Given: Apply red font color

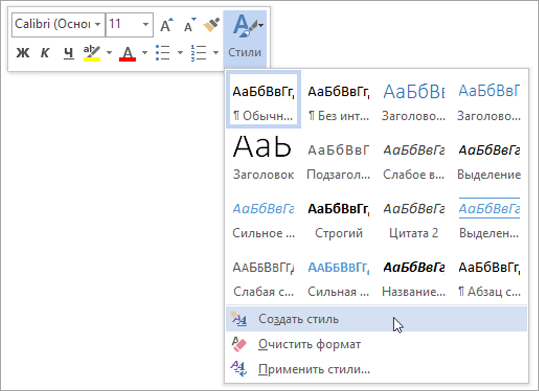Looking at the screenshot, I should click(x=128, y=53).
